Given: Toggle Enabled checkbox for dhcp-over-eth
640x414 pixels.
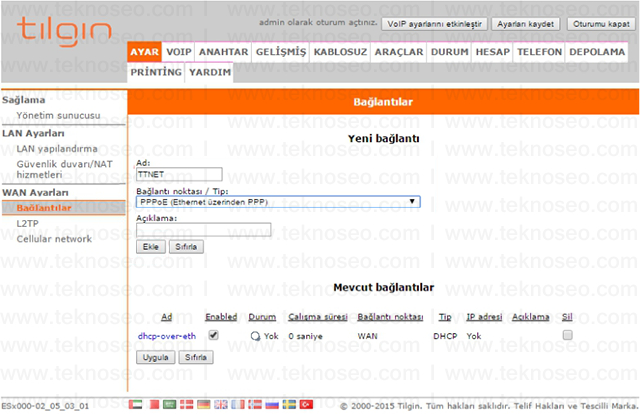Looking at the screenshot, I should point(213,335).
